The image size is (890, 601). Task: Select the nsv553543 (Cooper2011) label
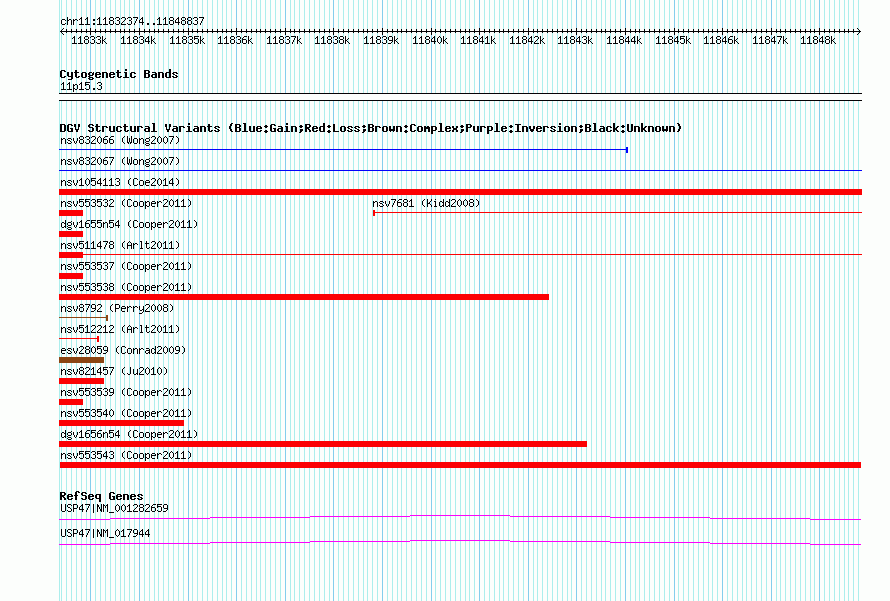pos(126,455)
